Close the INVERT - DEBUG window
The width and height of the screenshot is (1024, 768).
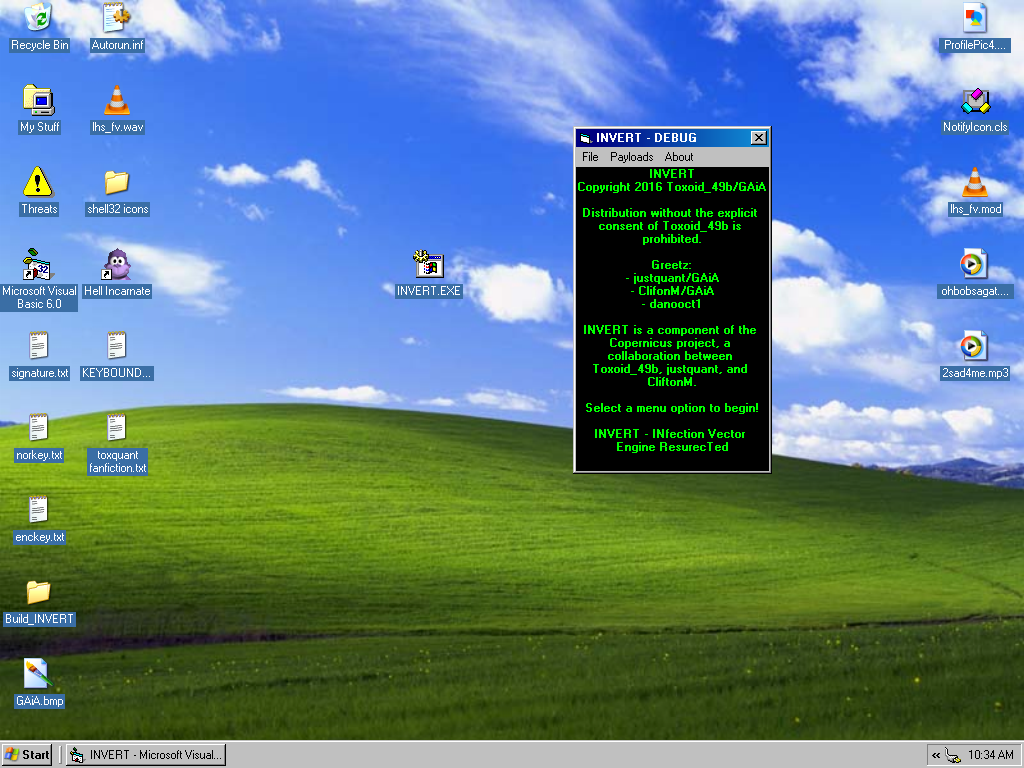pos(758,138)
